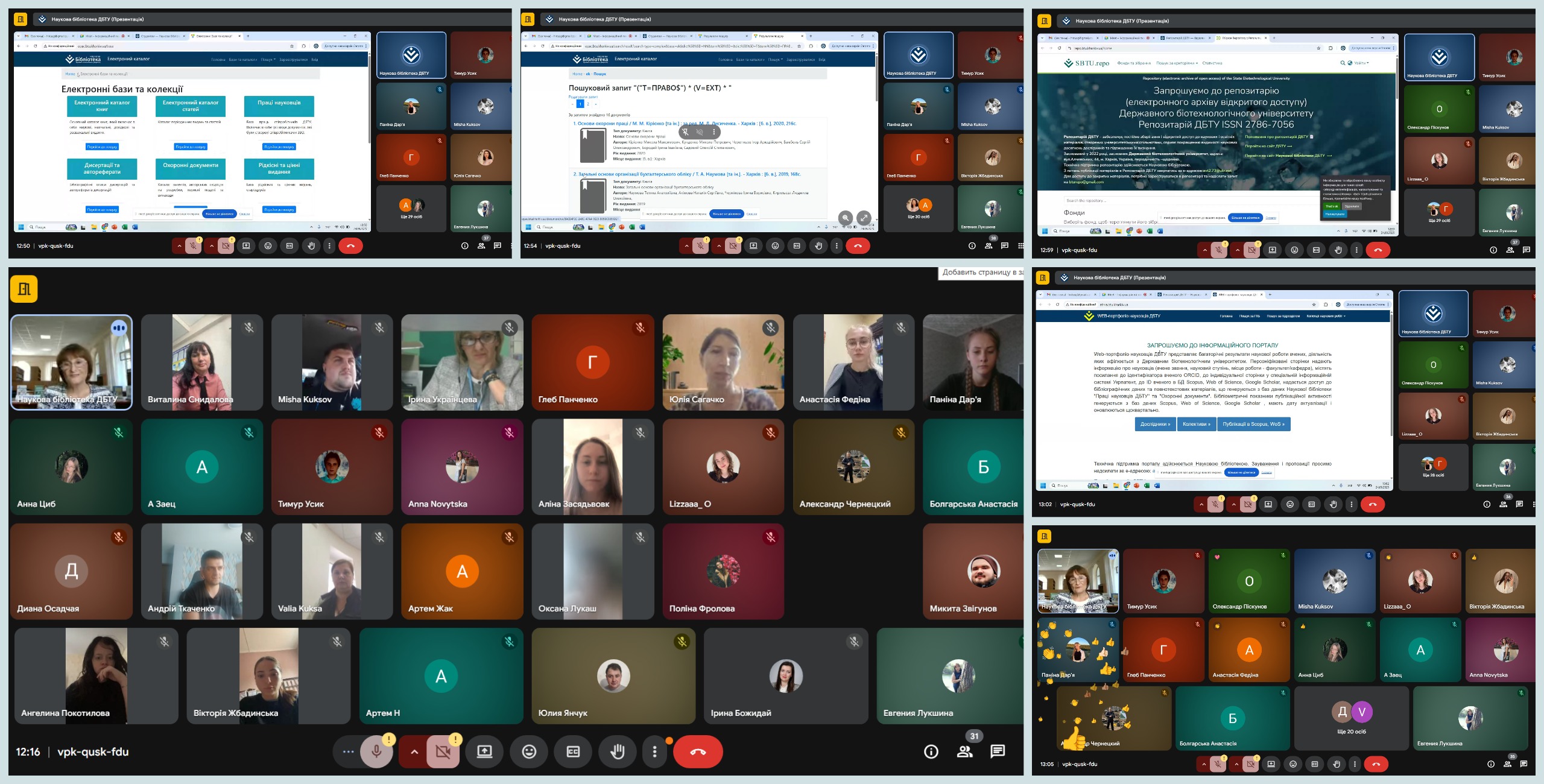Viewport: 1544px width, 784px height.
Task: Click yellow building logo above Наукова бібліотека tile
Action: click(24, 289)
